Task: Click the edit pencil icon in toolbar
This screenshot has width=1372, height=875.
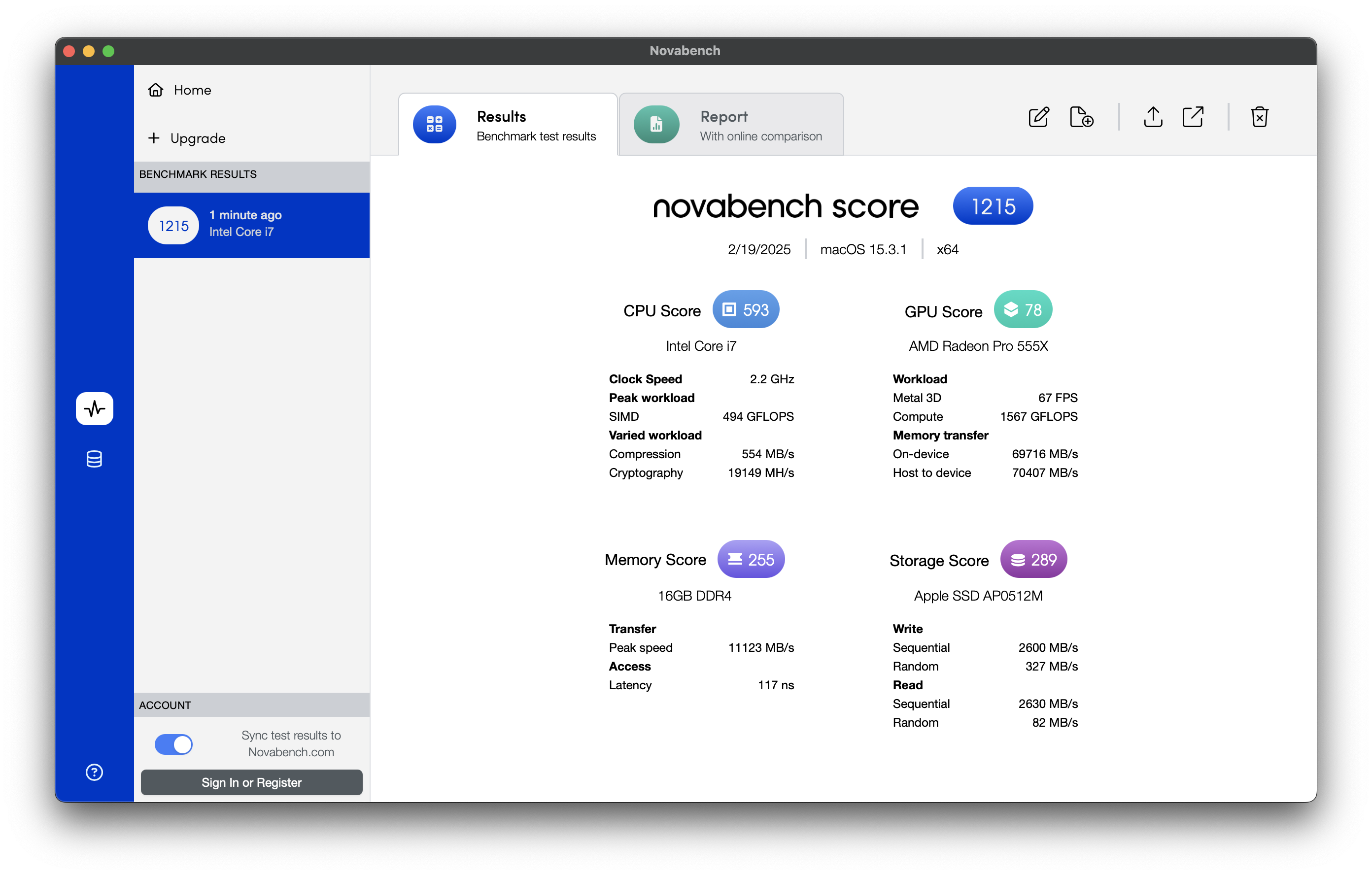Action: coord(1038,117)
